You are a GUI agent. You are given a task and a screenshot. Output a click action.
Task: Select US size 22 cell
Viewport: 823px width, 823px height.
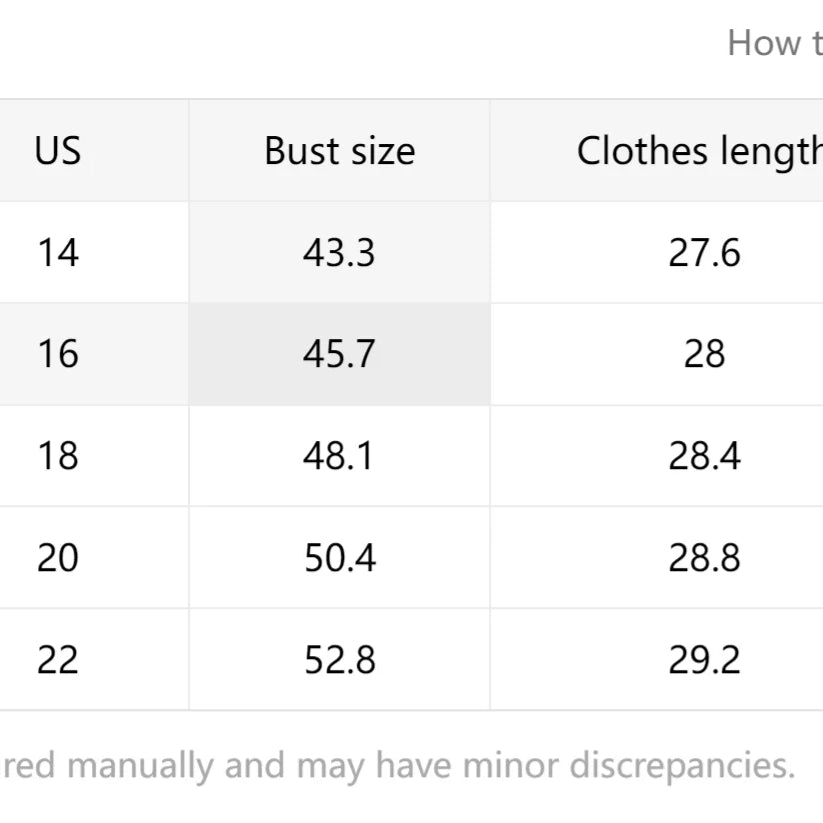coord(58,659)
